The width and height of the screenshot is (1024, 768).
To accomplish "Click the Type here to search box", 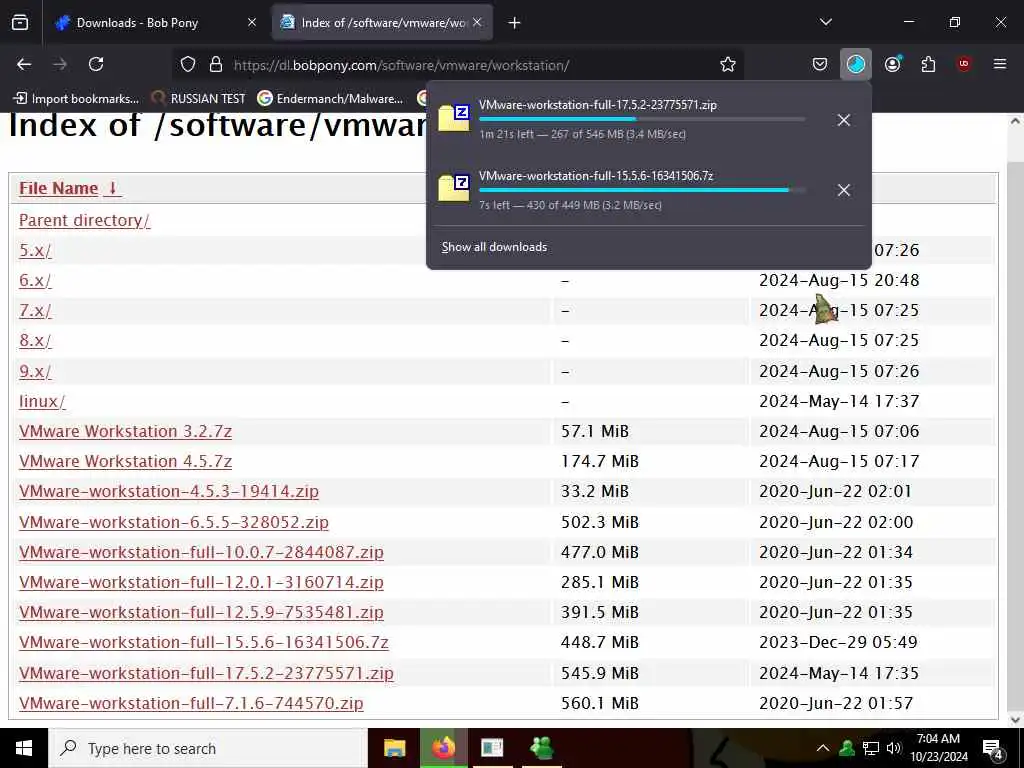I will [208, 748].
